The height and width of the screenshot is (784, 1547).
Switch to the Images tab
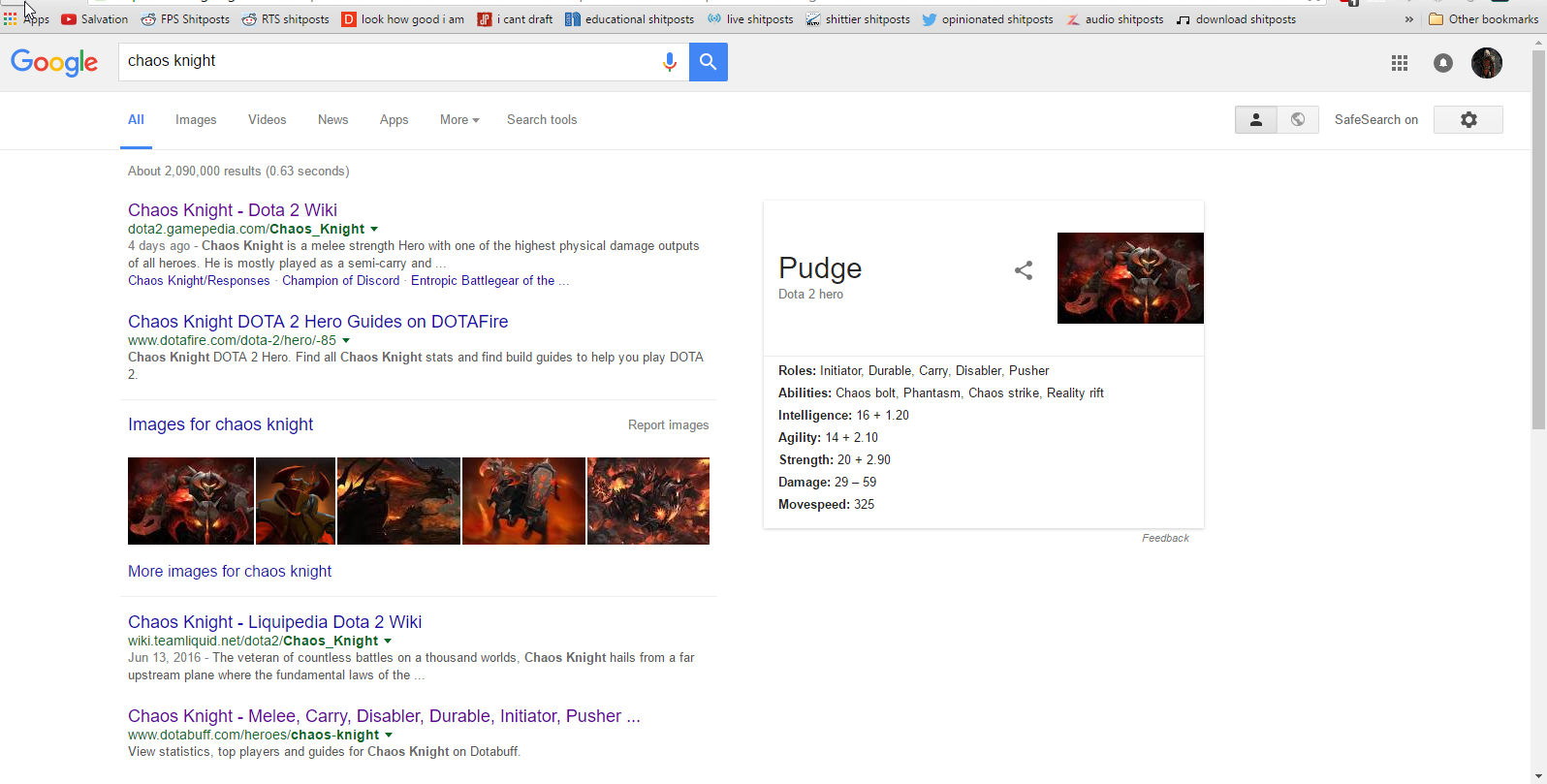tap(196, 120)
